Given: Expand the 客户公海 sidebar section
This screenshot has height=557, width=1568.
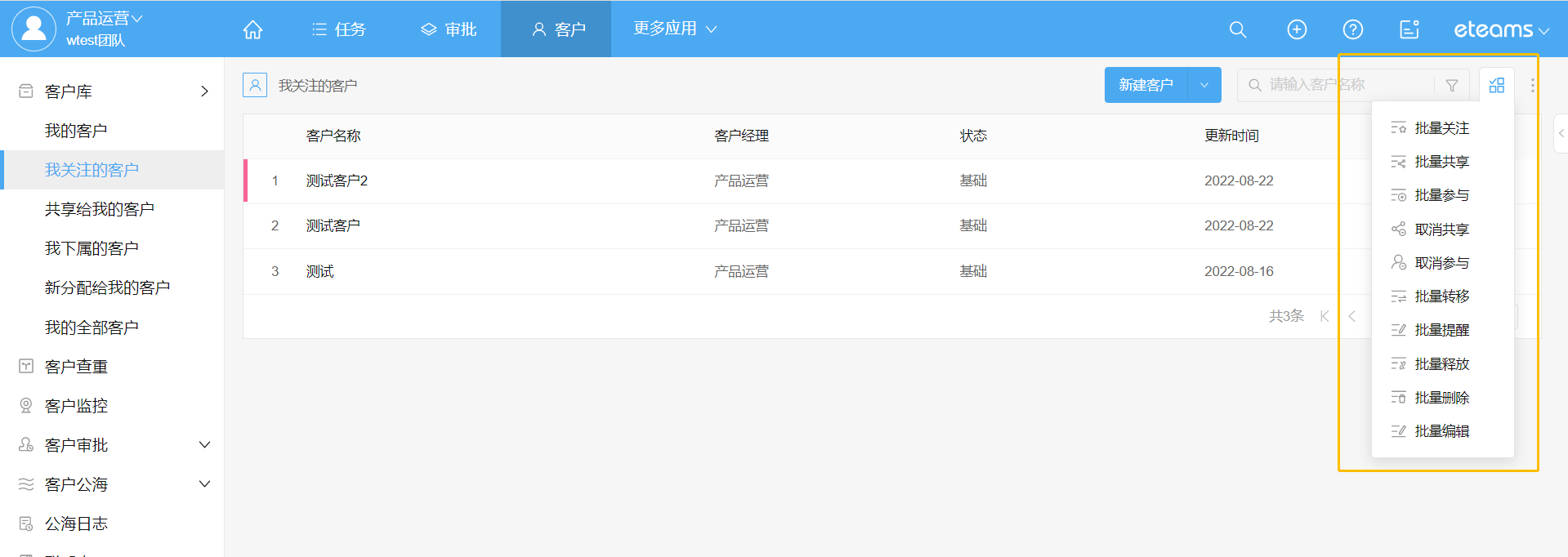Looking at the screenshot, I should (204, 484).
